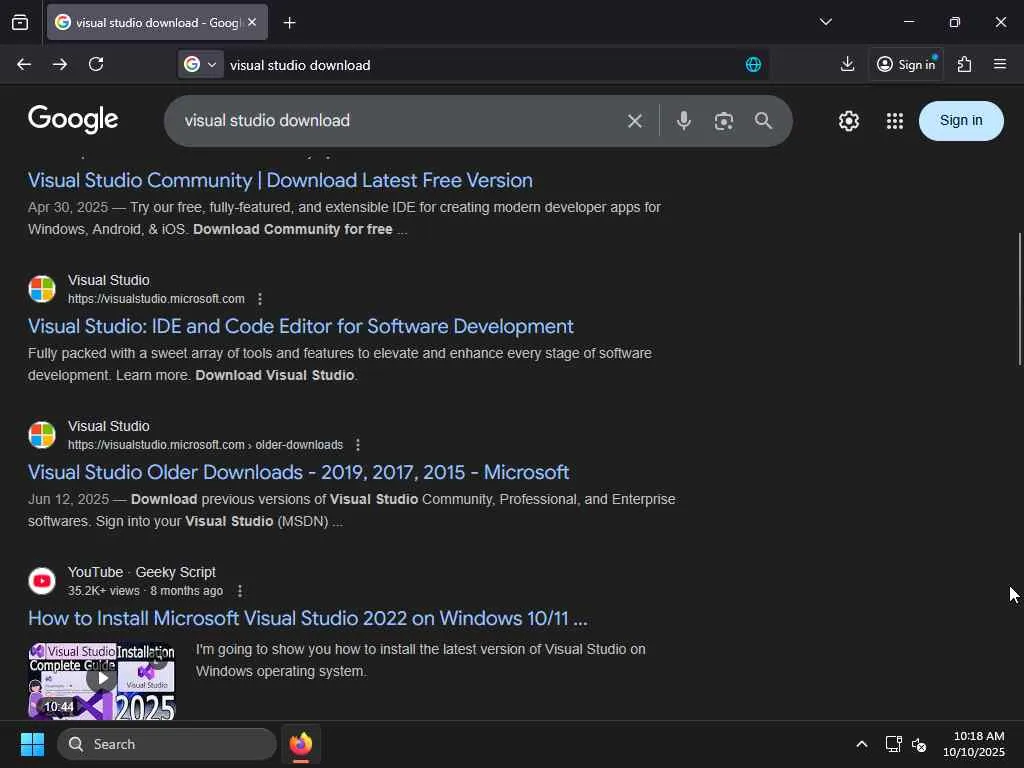Open Visual Studio Older Downloads result

(x=298, y=472)
